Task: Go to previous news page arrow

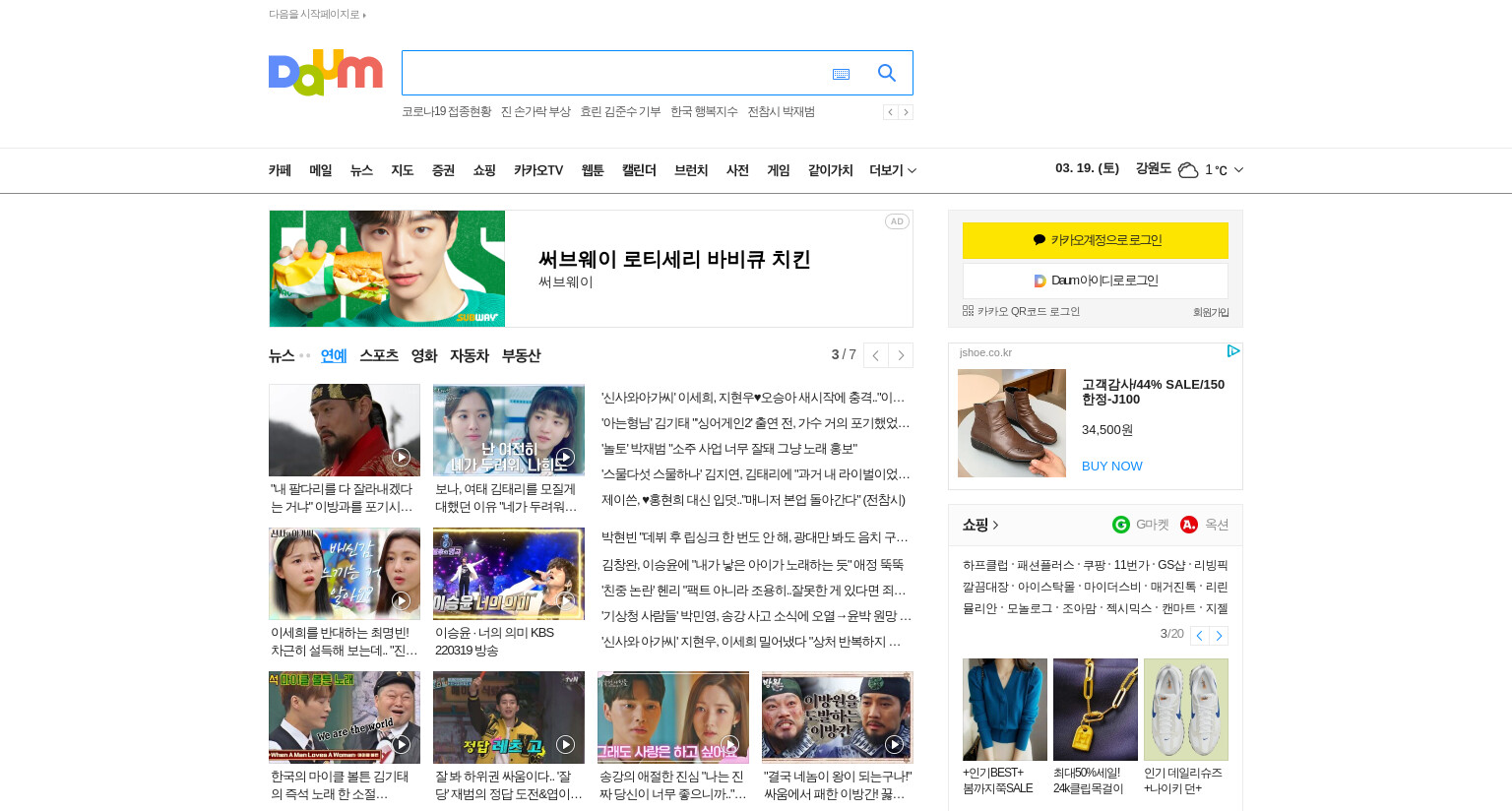Action: coord(875,355)
